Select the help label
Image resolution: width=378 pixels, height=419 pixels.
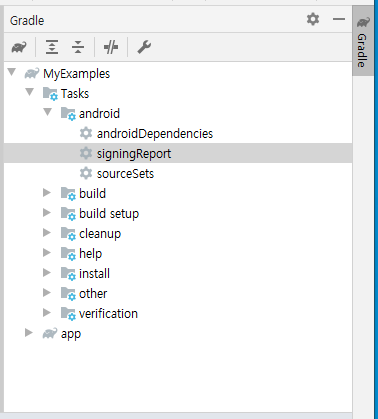(90, 254)
